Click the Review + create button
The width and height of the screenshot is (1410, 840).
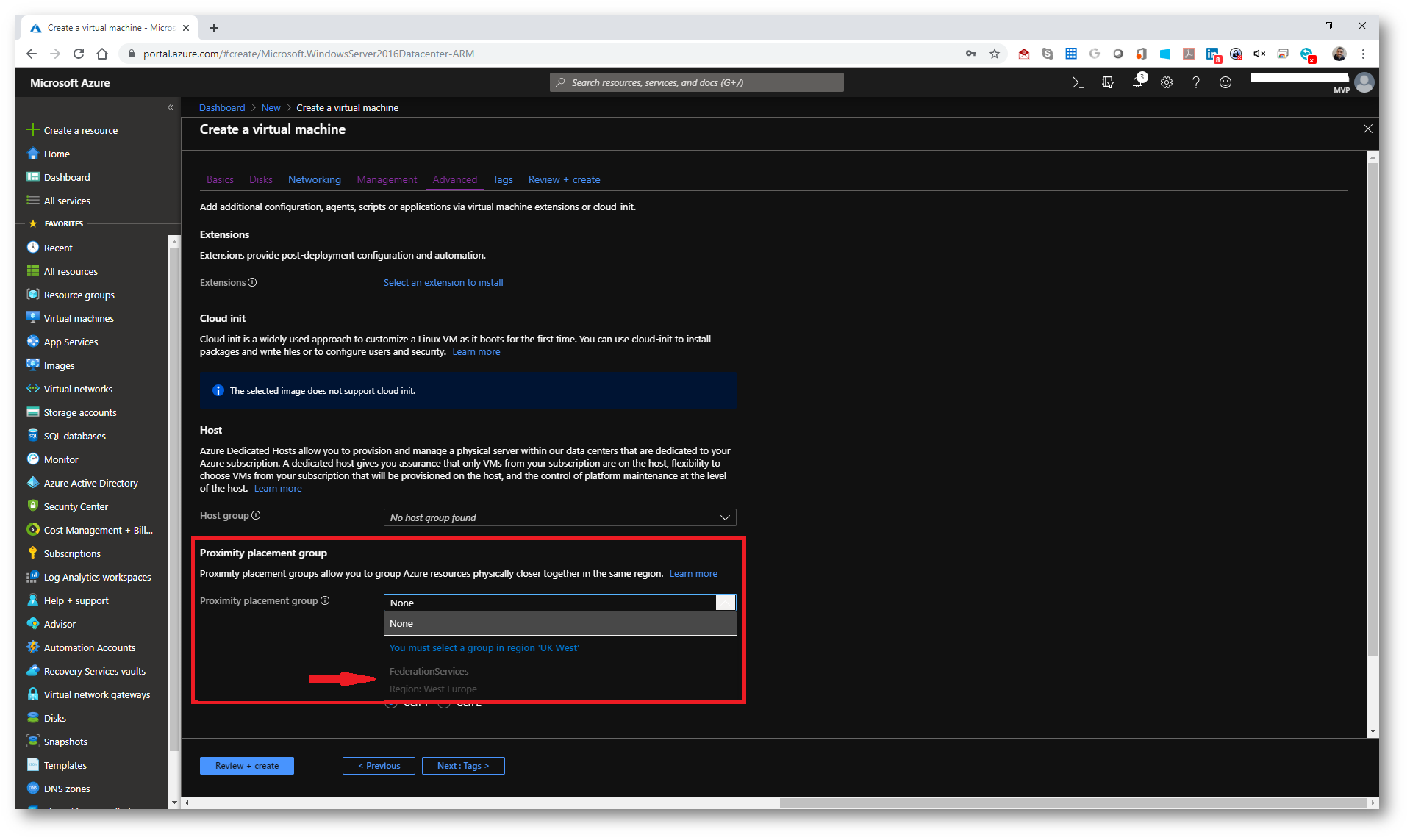pos(247,766)
